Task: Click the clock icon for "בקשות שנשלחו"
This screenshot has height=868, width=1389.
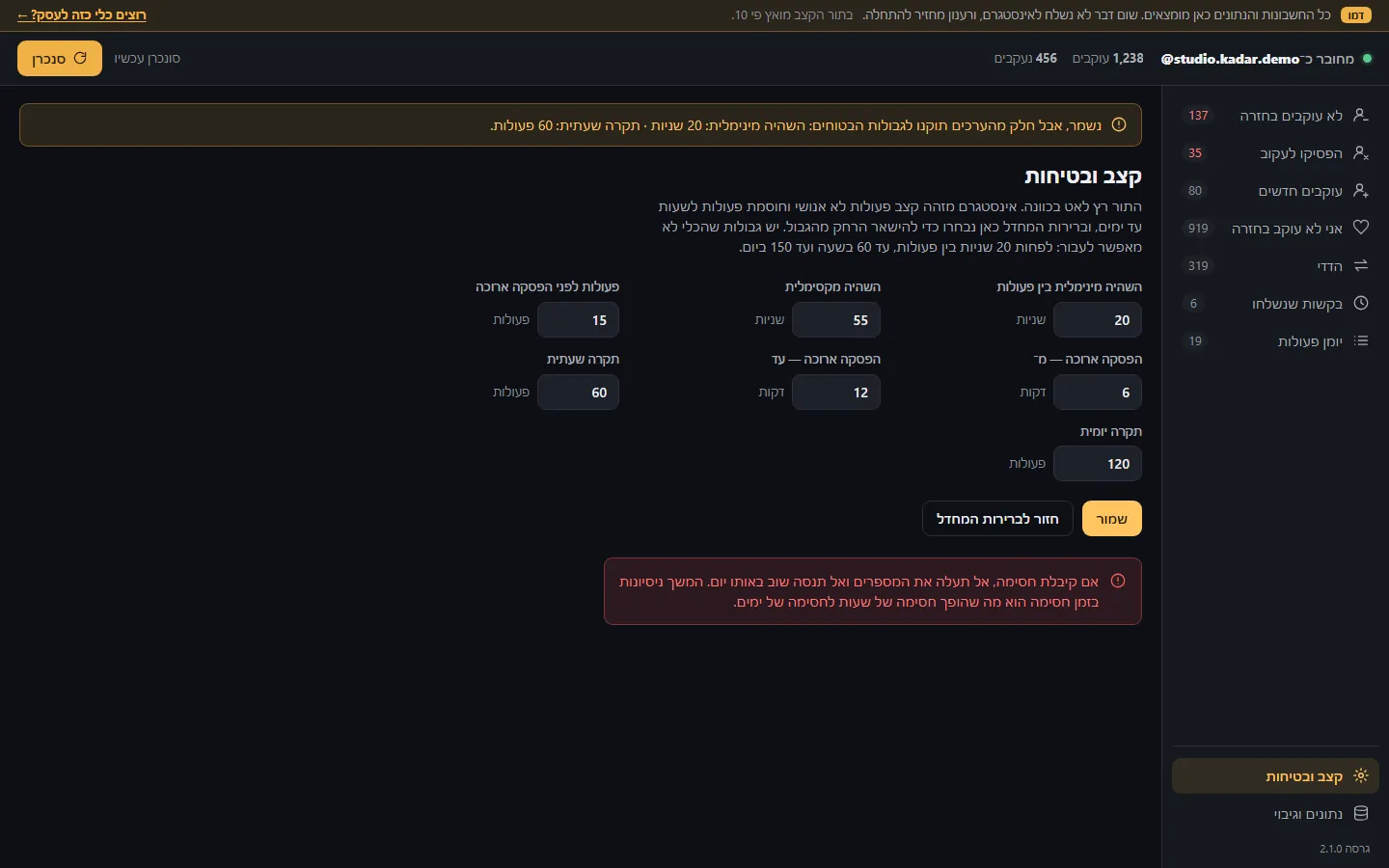Action: coord(1361,303)
